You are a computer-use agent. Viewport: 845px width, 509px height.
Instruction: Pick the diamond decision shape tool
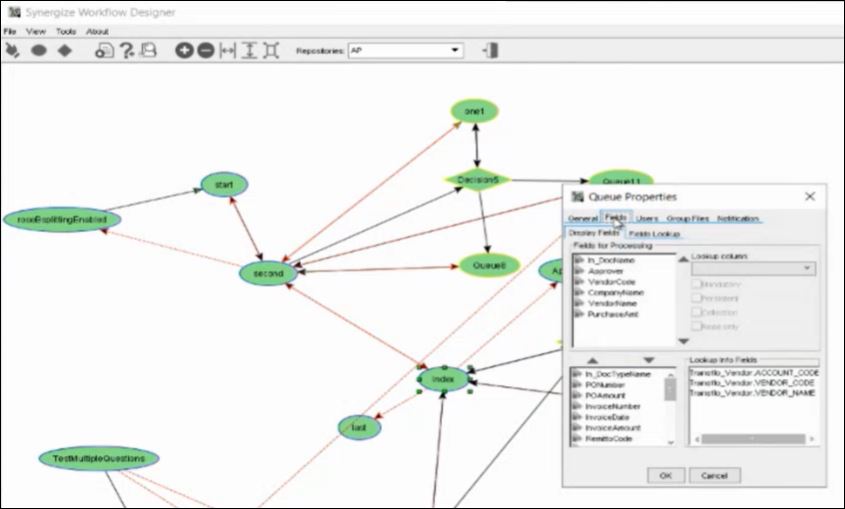coord(64,50)
